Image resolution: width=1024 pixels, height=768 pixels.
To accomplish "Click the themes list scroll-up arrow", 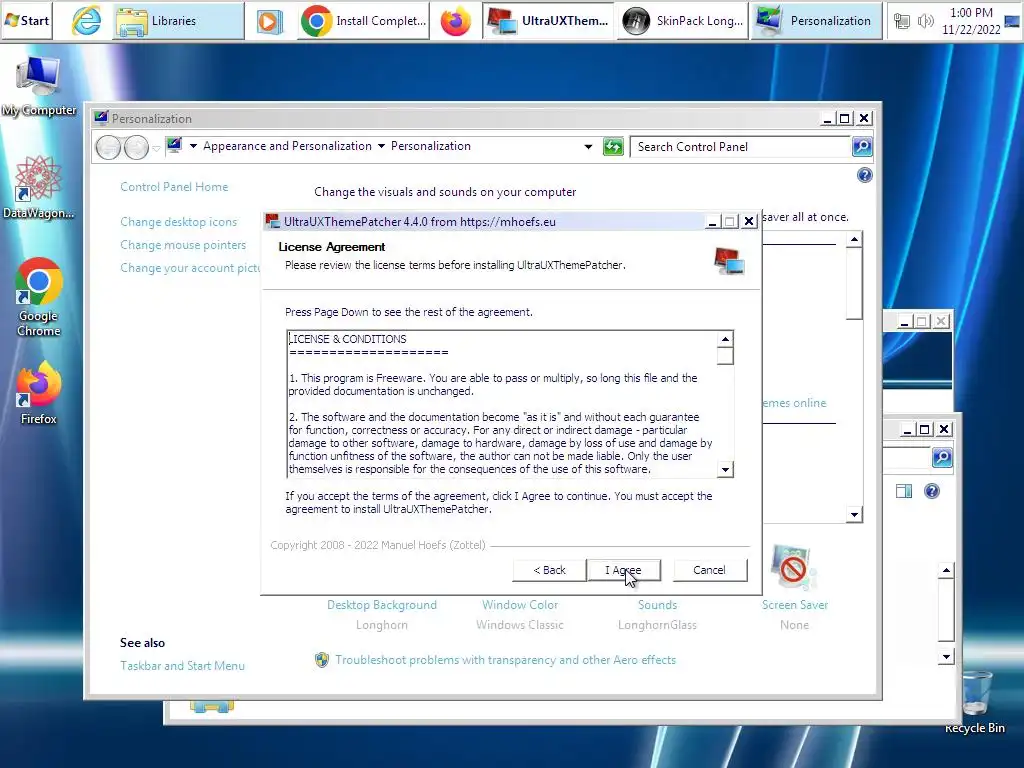I will [854, 240].
